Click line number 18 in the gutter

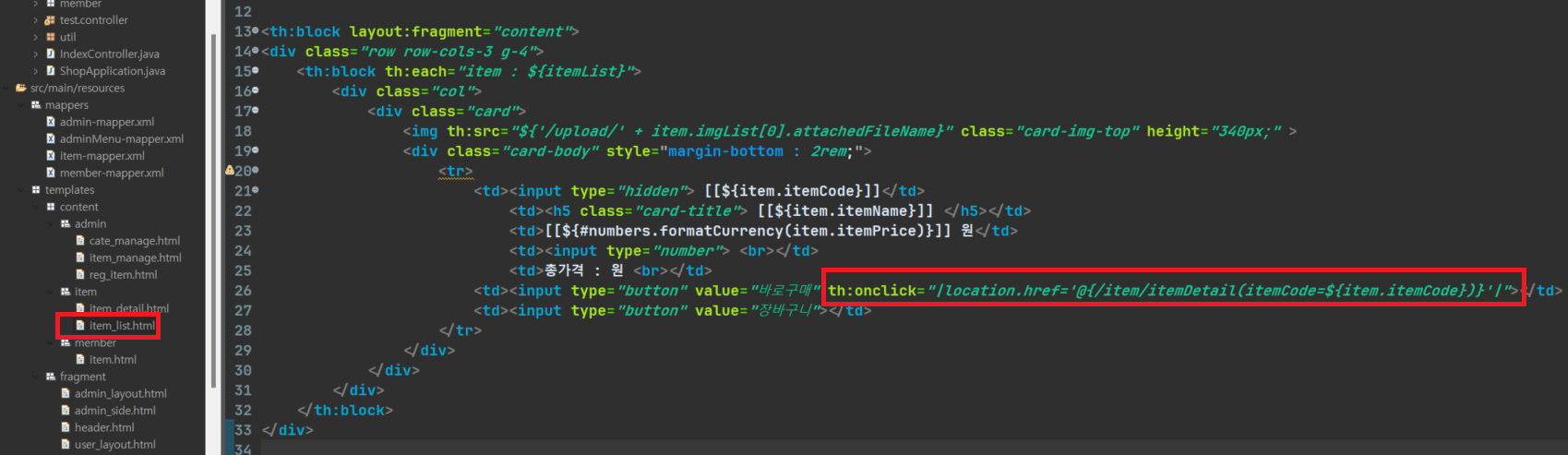tap(243, 131)
